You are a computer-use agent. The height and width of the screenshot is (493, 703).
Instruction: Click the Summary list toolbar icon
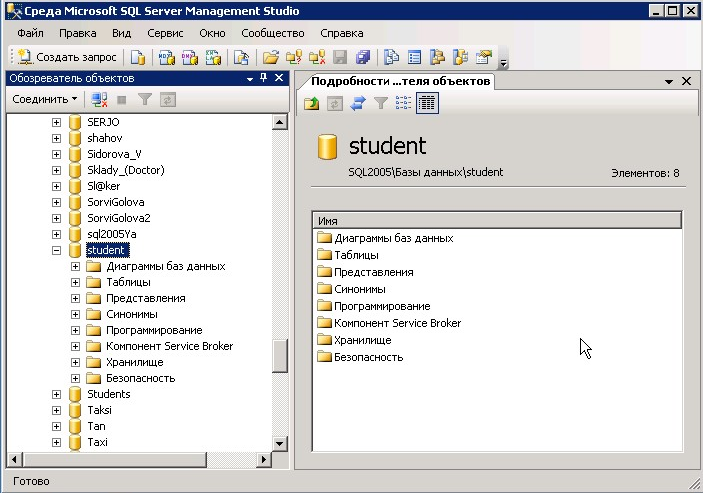pyautogui.click(x=414, y=57)
